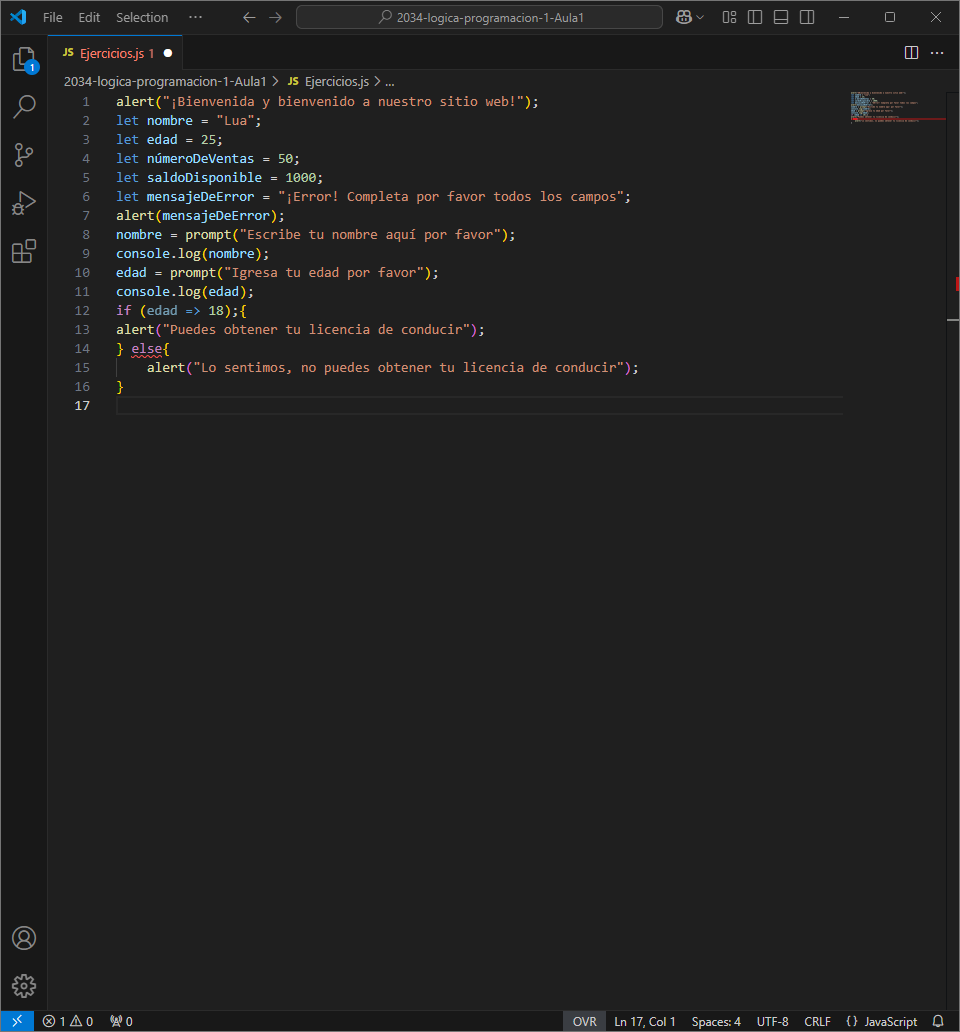Click the underlined else keyword
The image size is (960, 1032).
coord(147,349)
